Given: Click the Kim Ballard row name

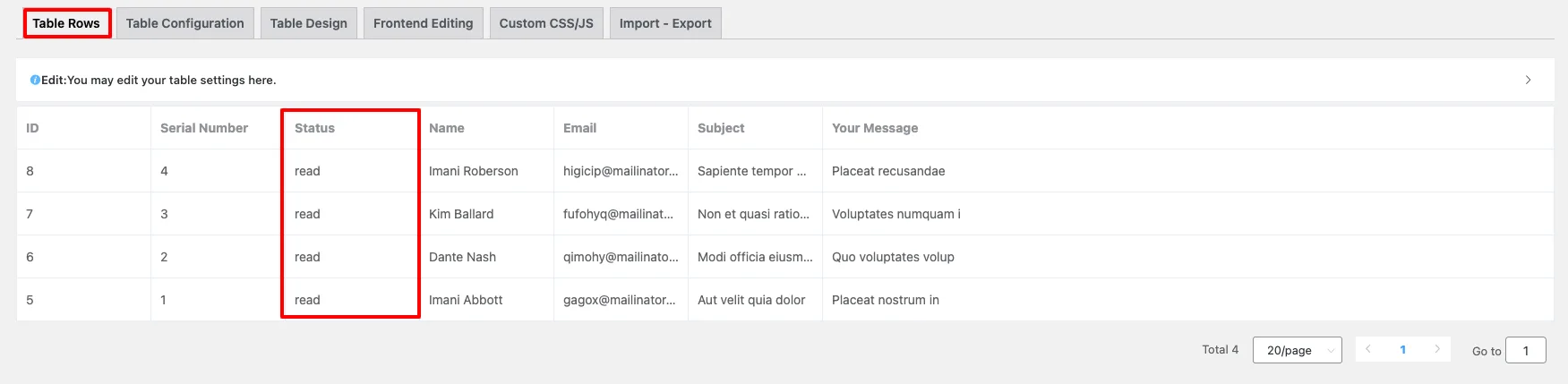Looking at the screenshot, I should (x=461, y=214).
